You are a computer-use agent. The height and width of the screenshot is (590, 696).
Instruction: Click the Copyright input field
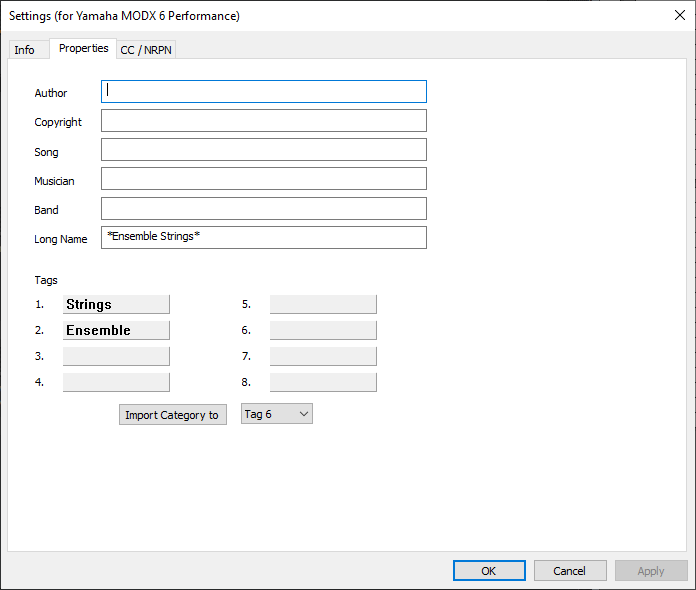coord(264,121)
